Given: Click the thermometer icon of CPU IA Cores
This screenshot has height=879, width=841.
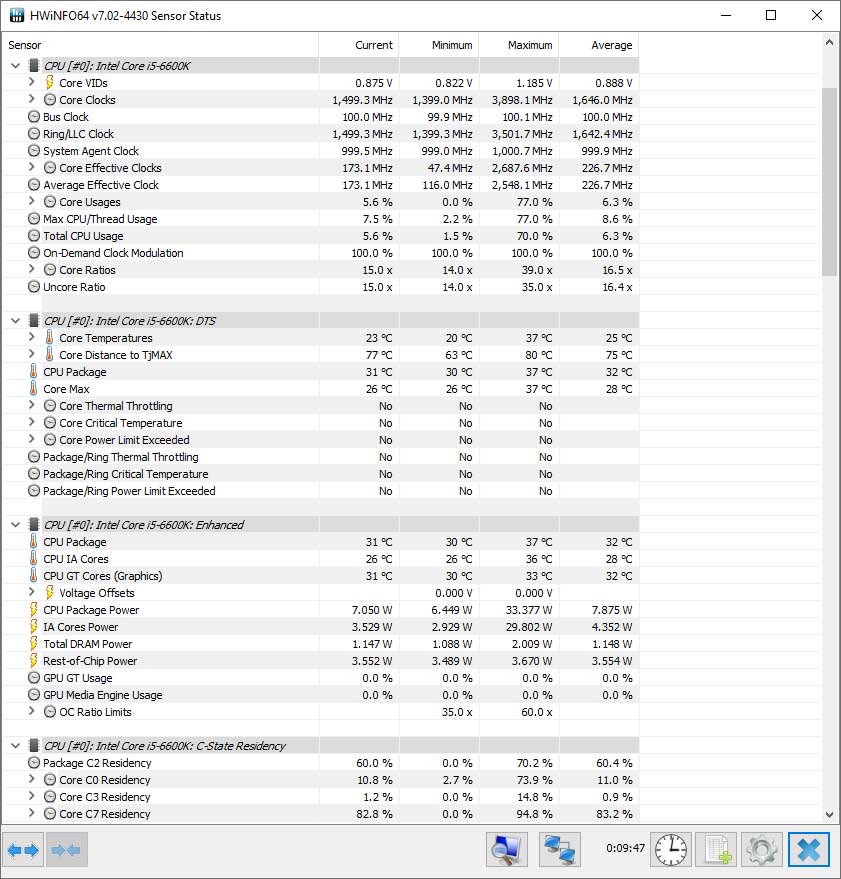Looking at the screenshot, I should point(34,559).
